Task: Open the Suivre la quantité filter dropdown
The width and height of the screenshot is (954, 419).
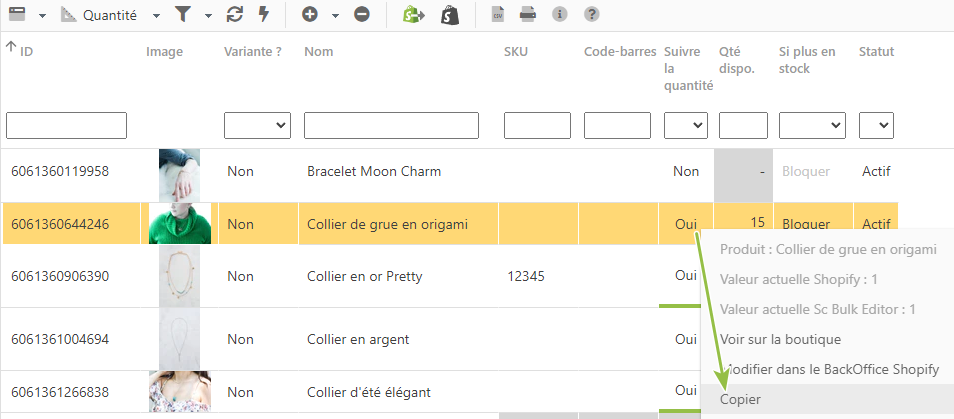Action: (x=686, y=125)
